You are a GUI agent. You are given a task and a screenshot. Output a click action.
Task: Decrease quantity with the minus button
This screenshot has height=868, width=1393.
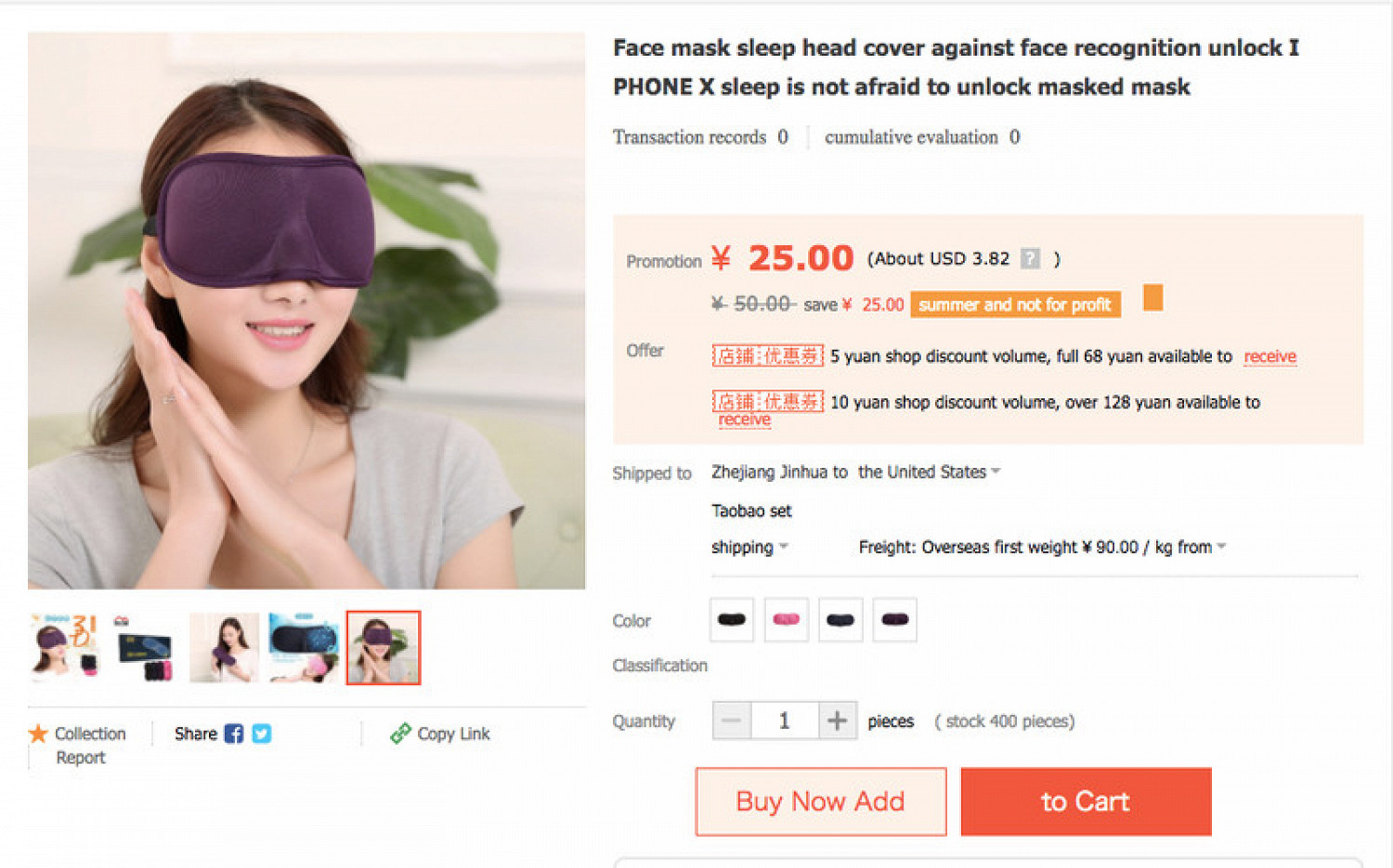coord(732,721)
